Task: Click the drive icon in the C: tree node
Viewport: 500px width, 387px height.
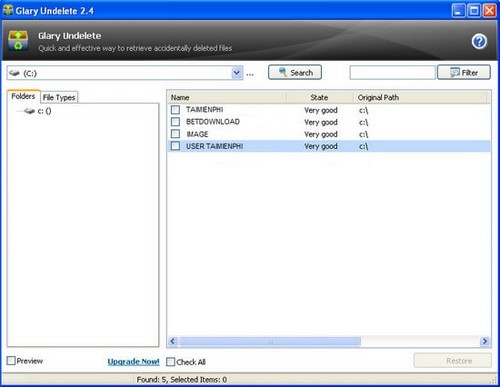Action: pos(29,111)
